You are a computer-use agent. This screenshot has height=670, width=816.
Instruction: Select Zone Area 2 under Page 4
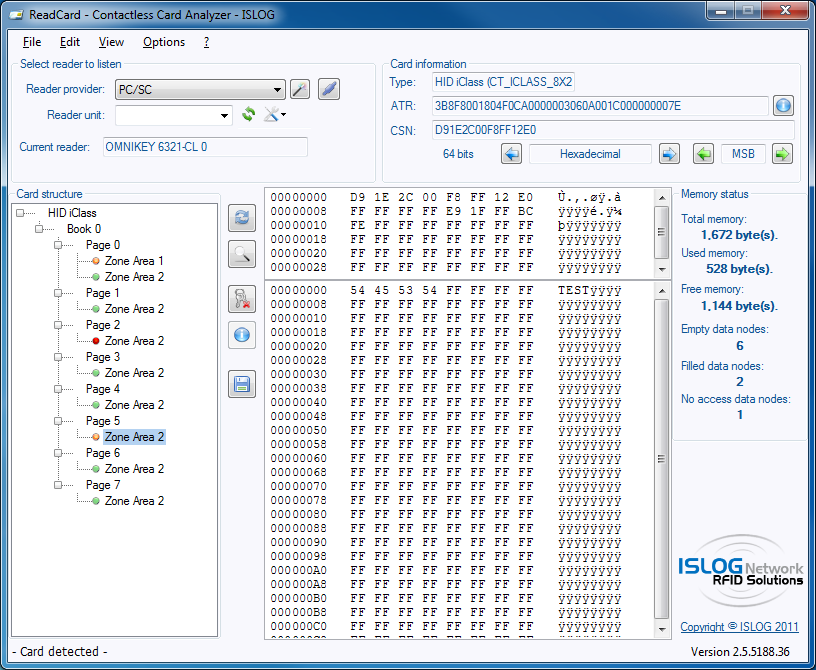click(x=134, y=405)
